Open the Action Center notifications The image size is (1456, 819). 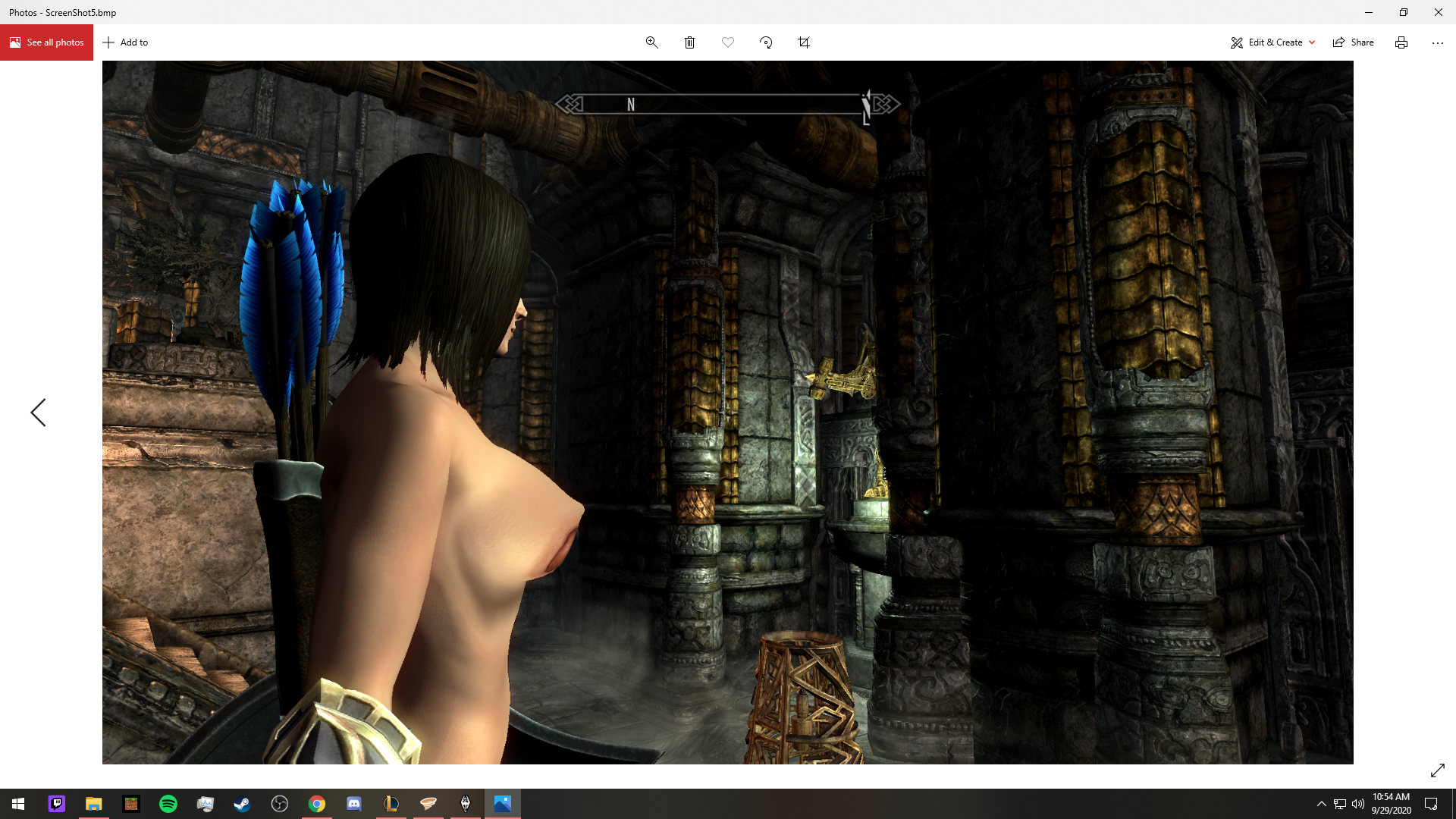point(1431,804)
